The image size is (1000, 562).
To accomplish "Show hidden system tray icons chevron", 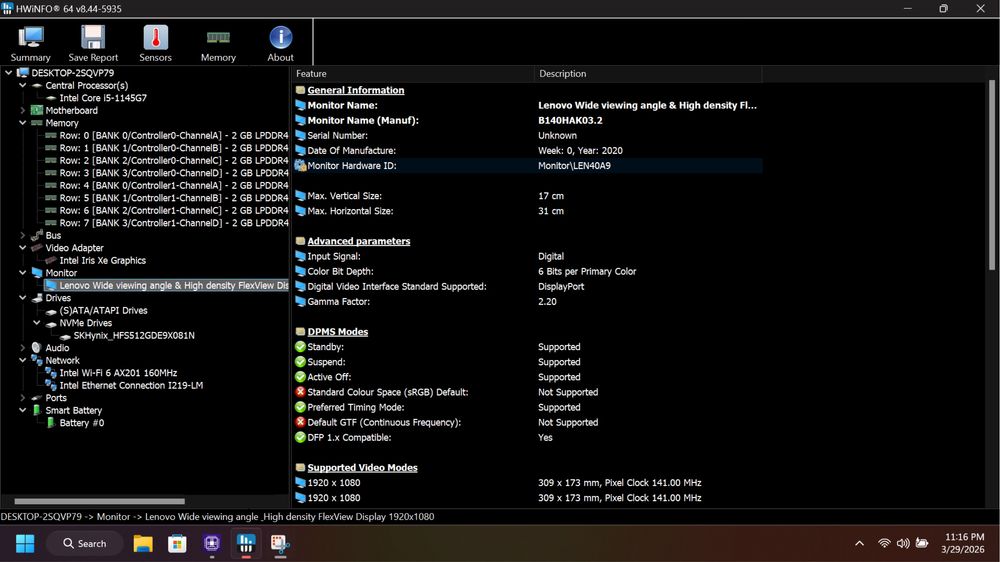I will tap(859, 544).
